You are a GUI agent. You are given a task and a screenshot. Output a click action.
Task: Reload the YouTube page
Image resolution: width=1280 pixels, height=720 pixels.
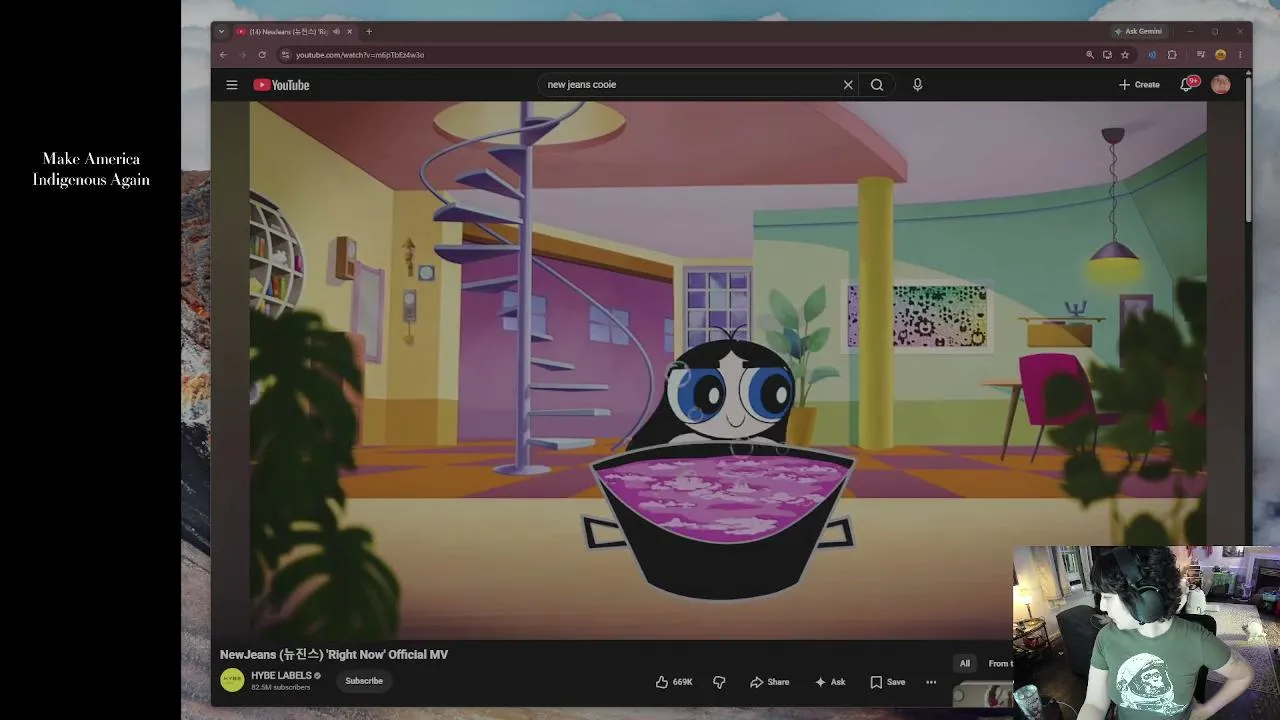pos(262,55)
